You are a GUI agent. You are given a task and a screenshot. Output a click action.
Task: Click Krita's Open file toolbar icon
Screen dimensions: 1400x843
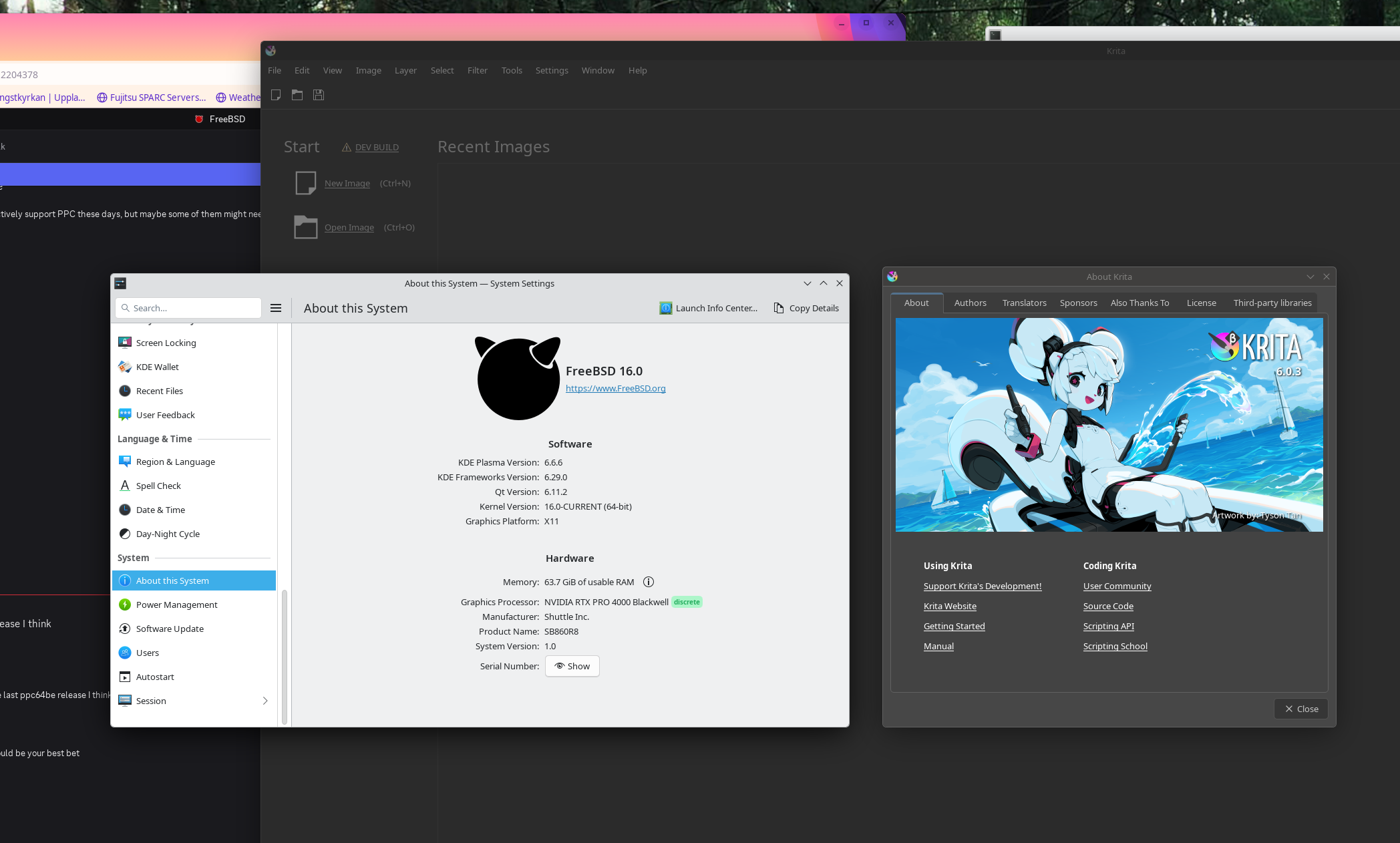pyautogui.click(x=297, y=95)
